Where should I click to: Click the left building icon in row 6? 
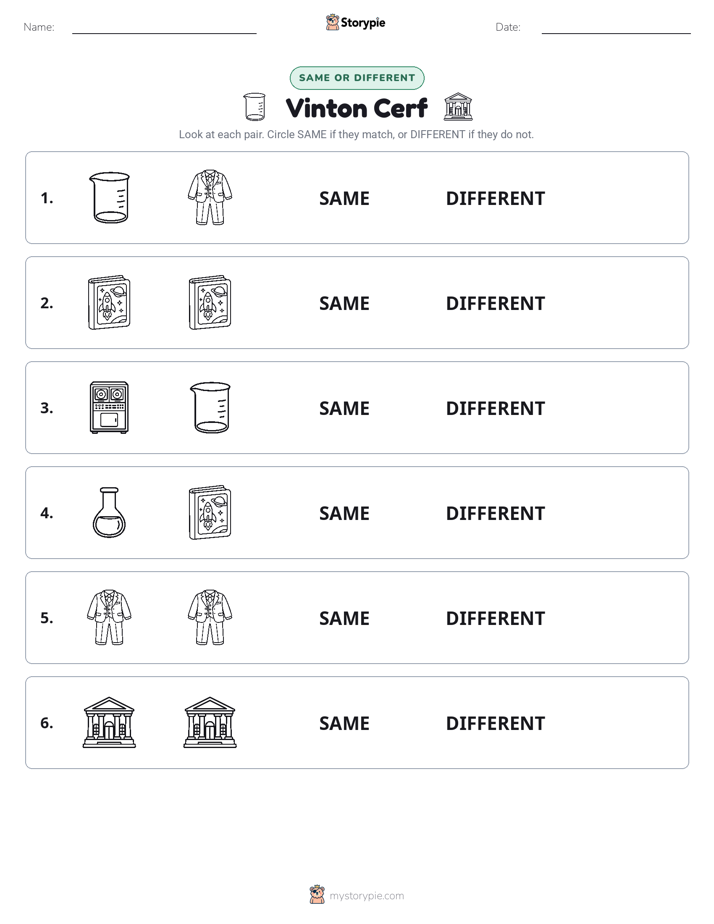[x=109, y=722]
